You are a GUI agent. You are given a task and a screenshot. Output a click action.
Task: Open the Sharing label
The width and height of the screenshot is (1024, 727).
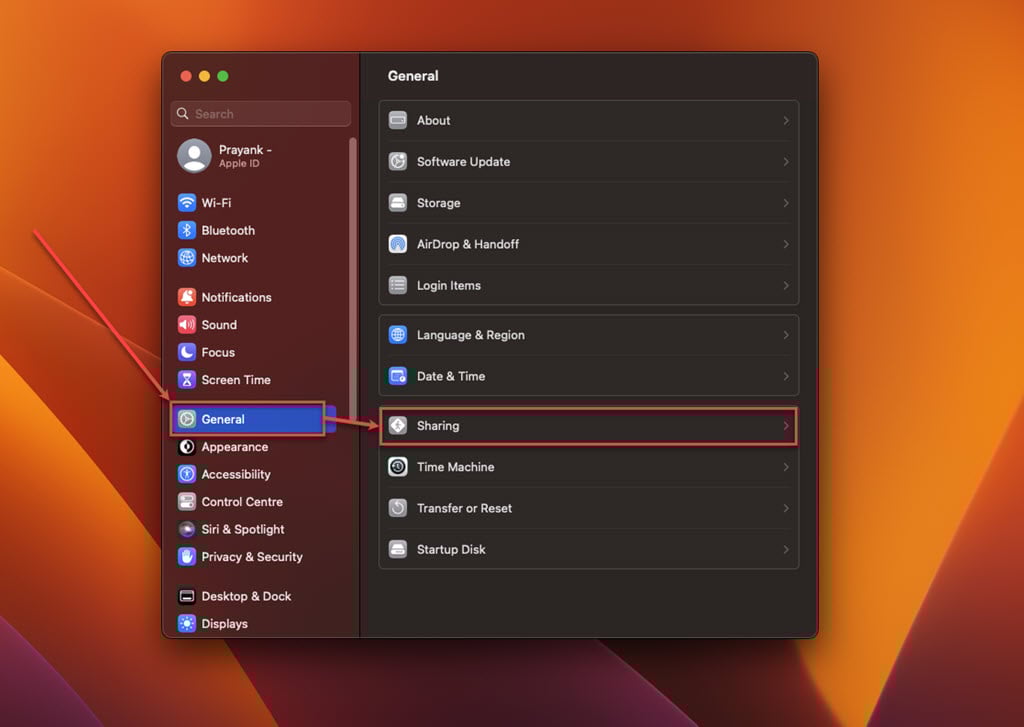(438, 425)
